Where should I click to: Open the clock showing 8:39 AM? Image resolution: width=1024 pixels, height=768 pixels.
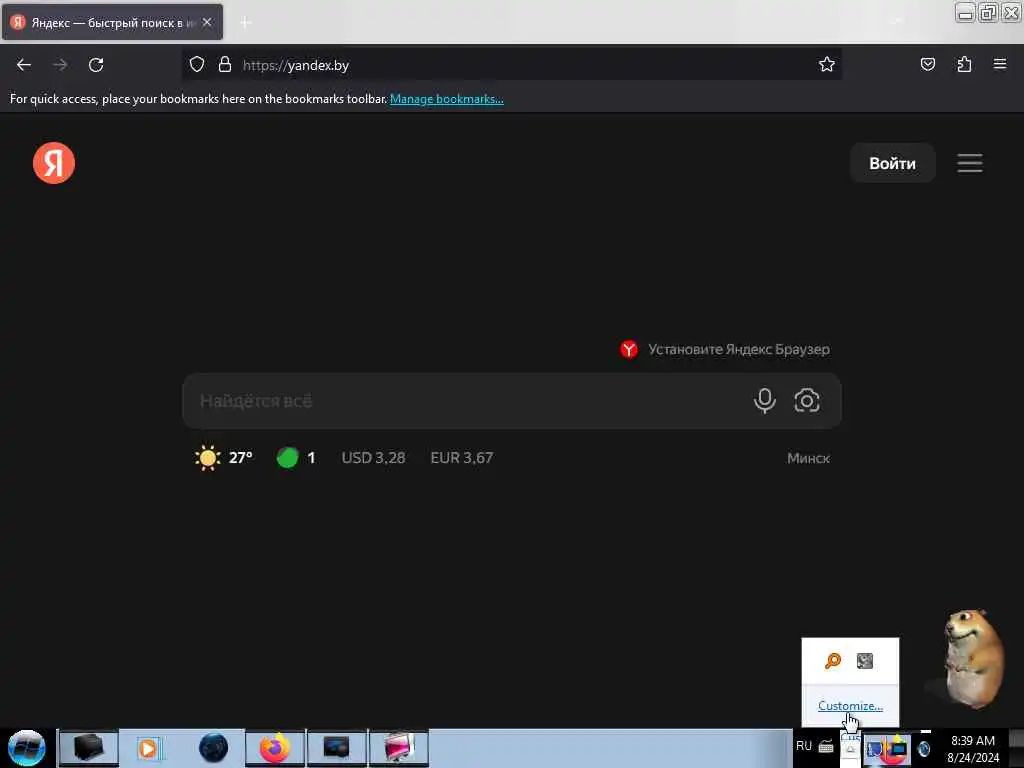tap(973, 749)
